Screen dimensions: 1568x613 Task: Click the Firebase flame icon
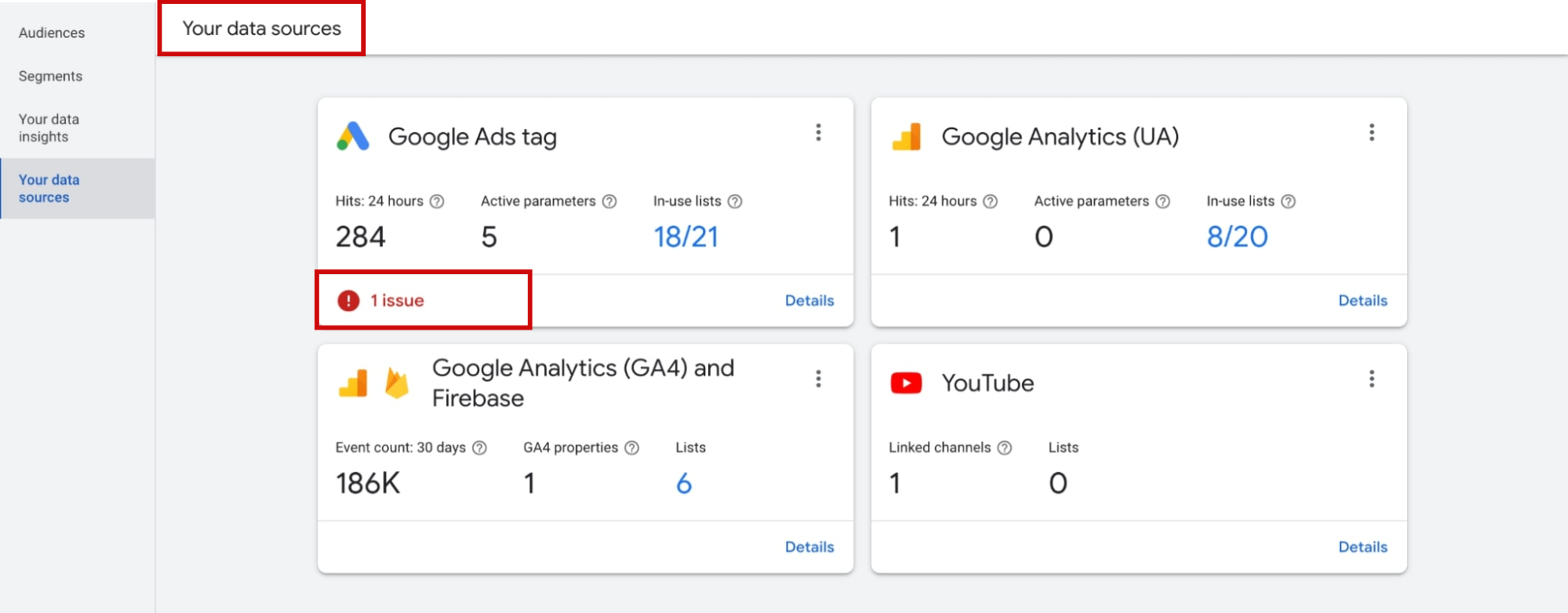coord(397,383)
